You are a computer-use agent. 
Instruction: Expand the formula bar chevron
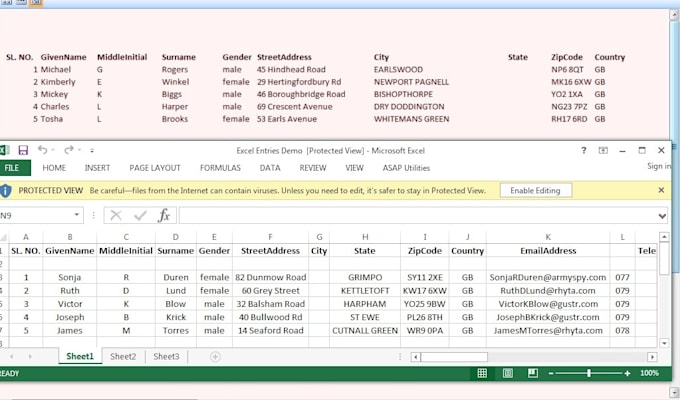click(662, 216)
